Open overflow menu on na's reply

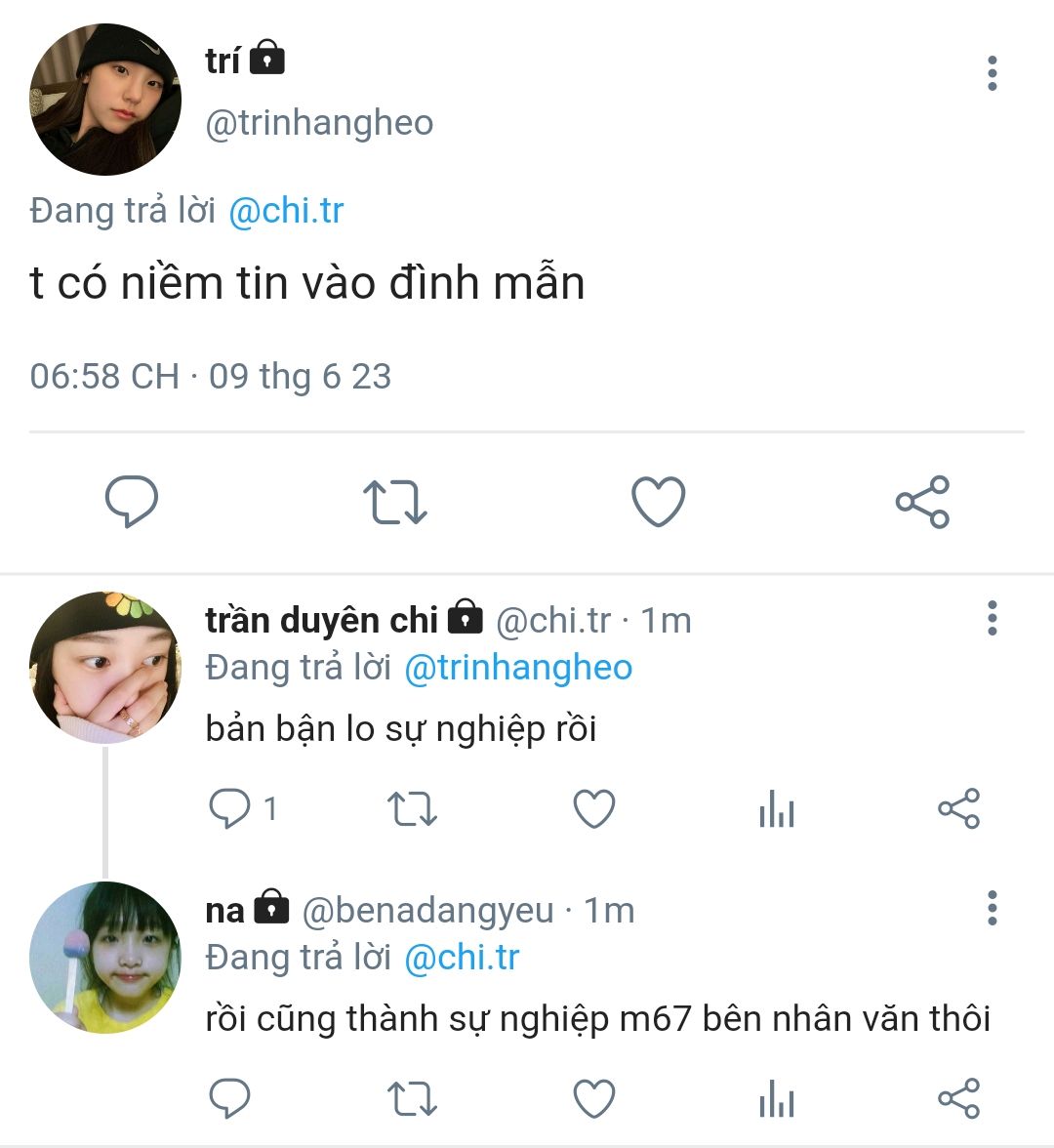992,909
